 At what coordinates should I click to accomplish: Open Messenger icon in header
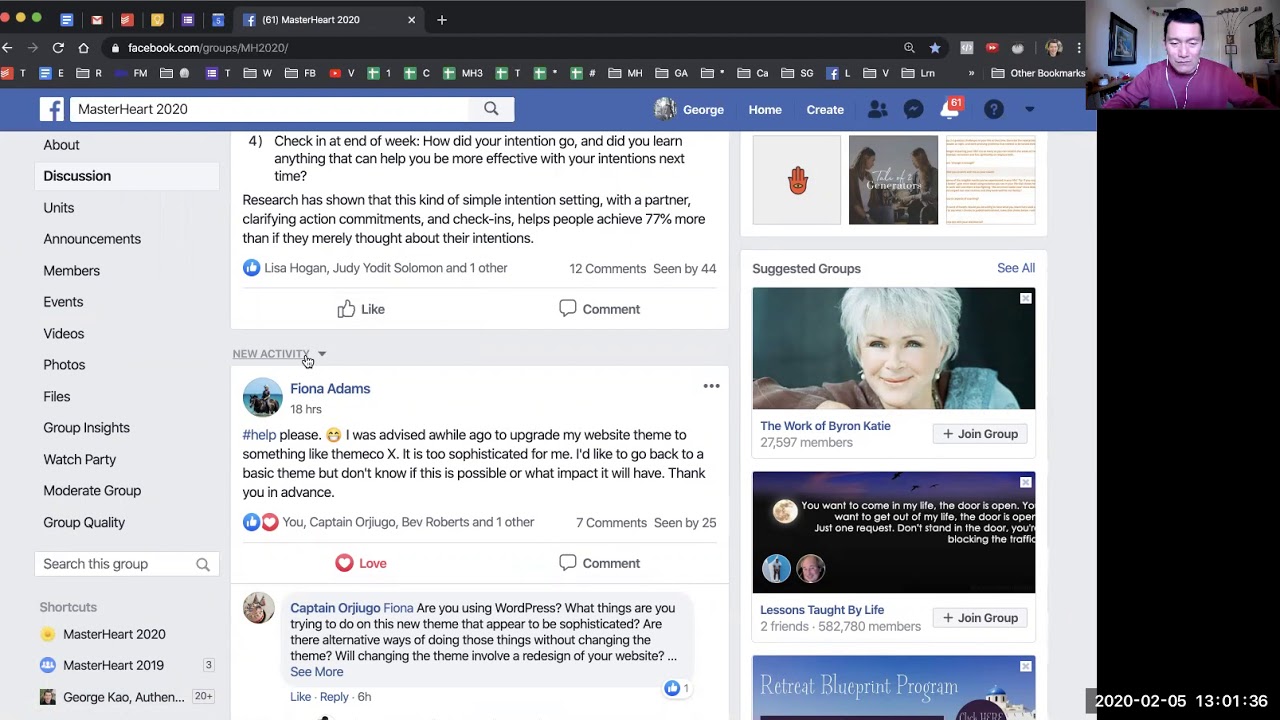pos(913,109)
